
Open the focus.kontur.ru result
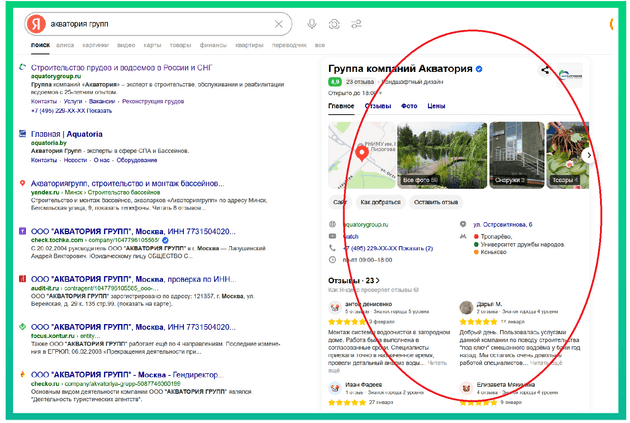click(133, 327)
